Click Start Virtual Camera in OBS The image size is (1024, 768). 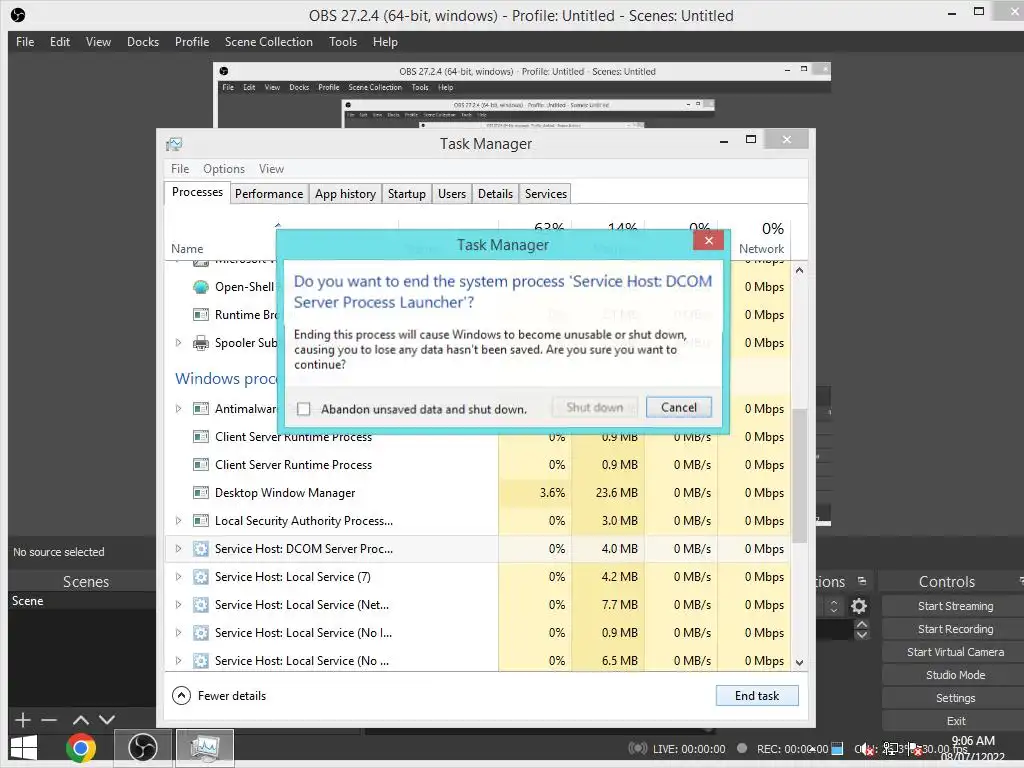[x=955, y=652]
